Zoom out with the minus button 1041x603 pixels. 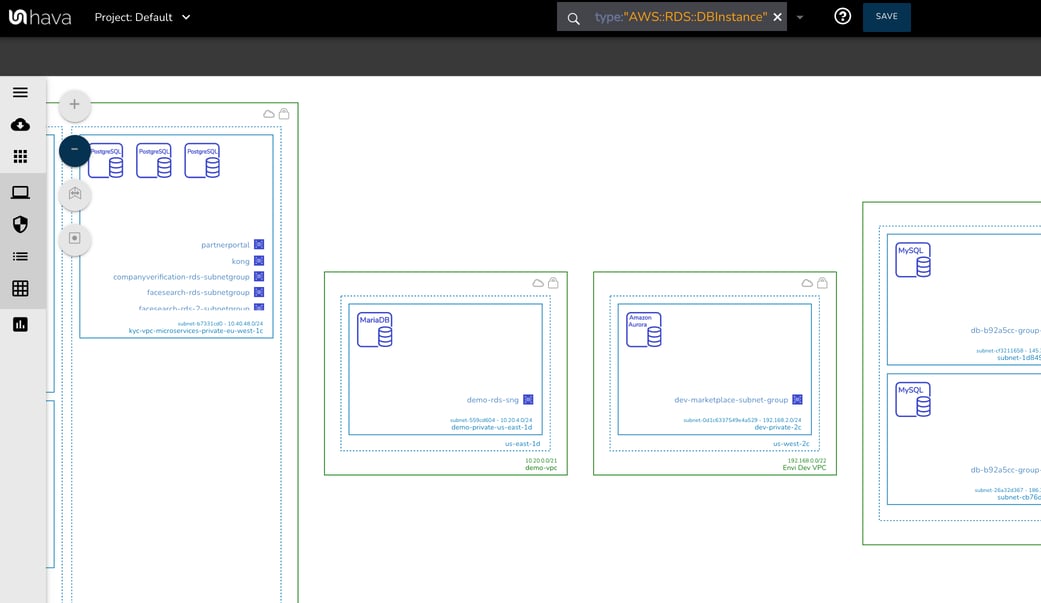[74, 149]
